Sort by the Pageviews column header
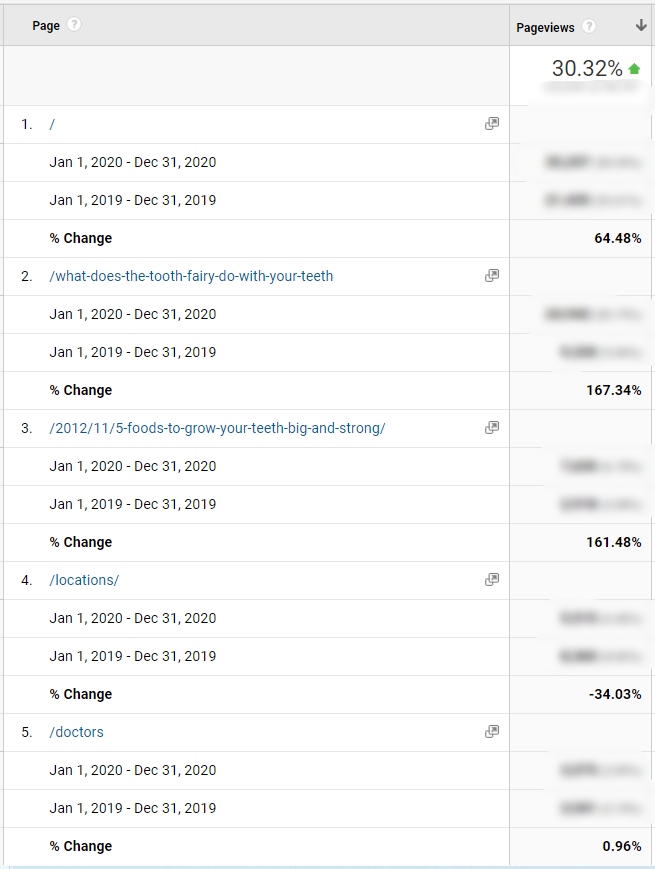Image resolution: width=655 pixels, height=869 pixels. 545,28
